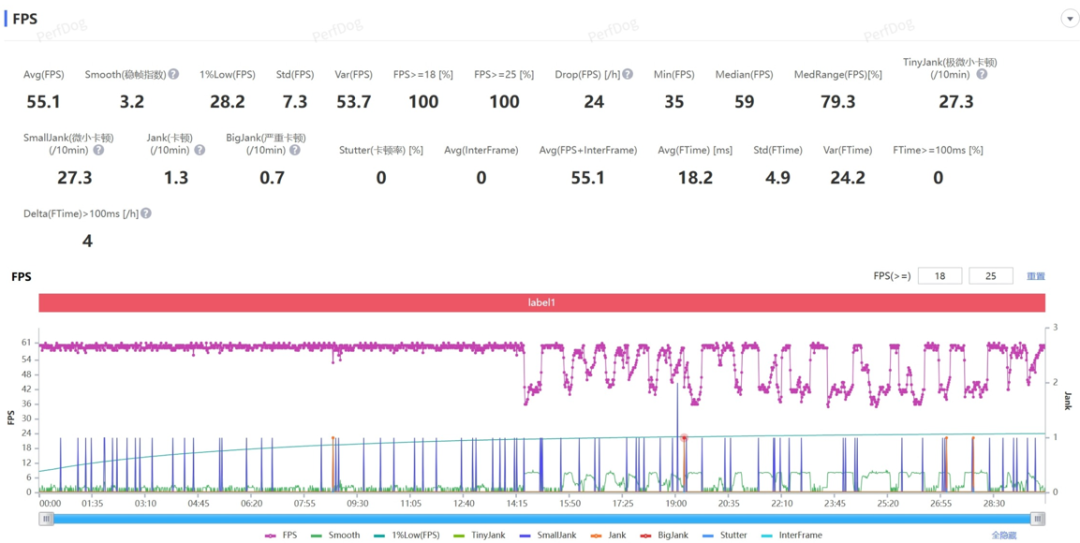Grab the left handle of time range slider
1080x543 pixels.
(46, 519)
